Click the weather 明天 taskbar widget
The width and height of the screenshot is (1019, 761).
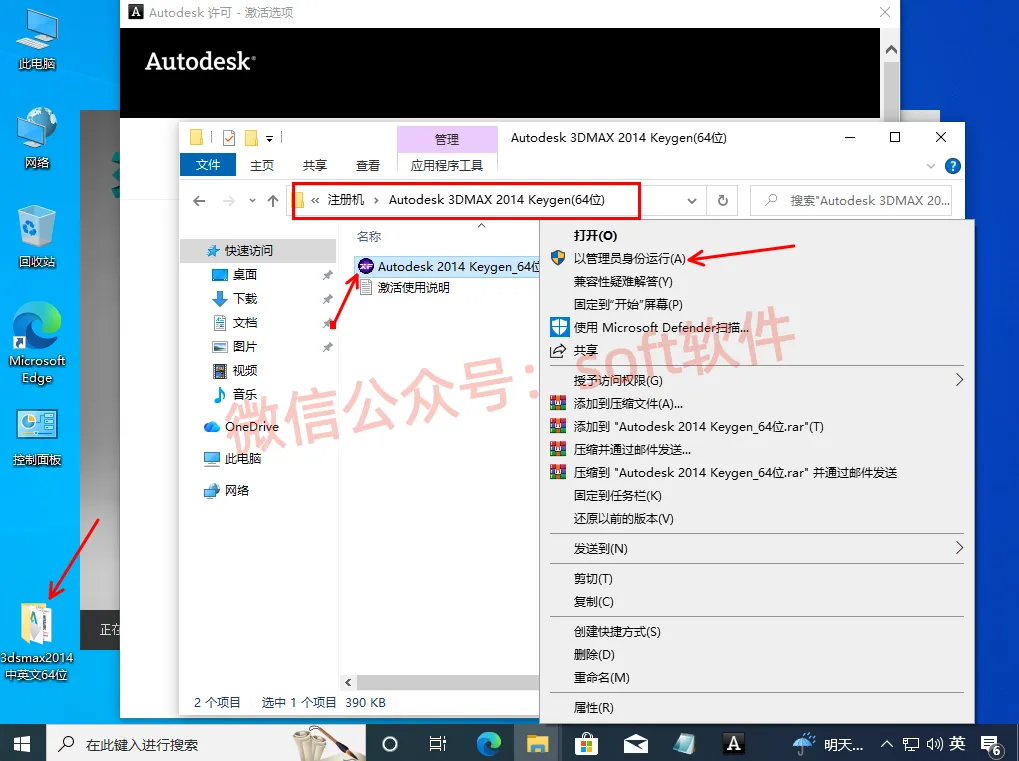[828, 744]
